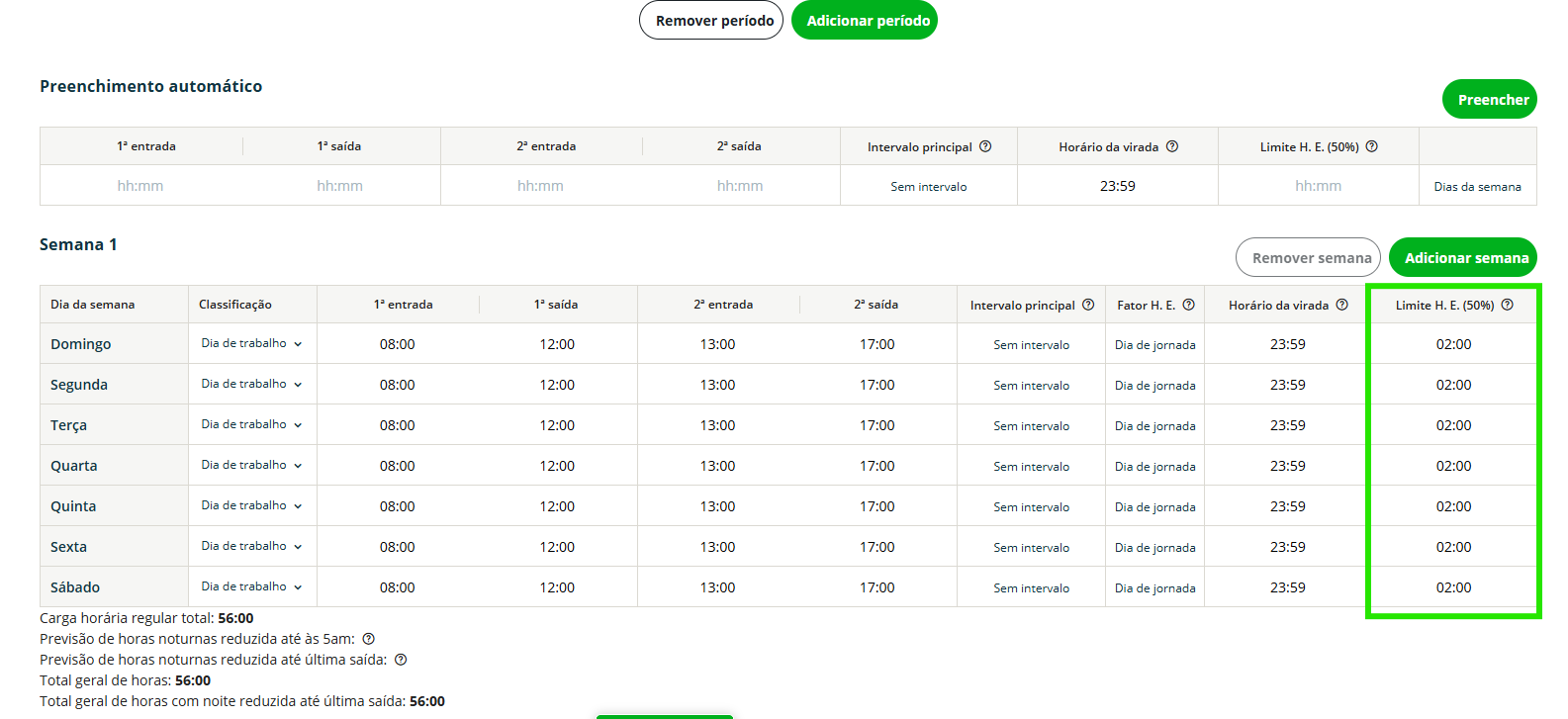Click help icon next to Fator H. E.

[1189, 305]
